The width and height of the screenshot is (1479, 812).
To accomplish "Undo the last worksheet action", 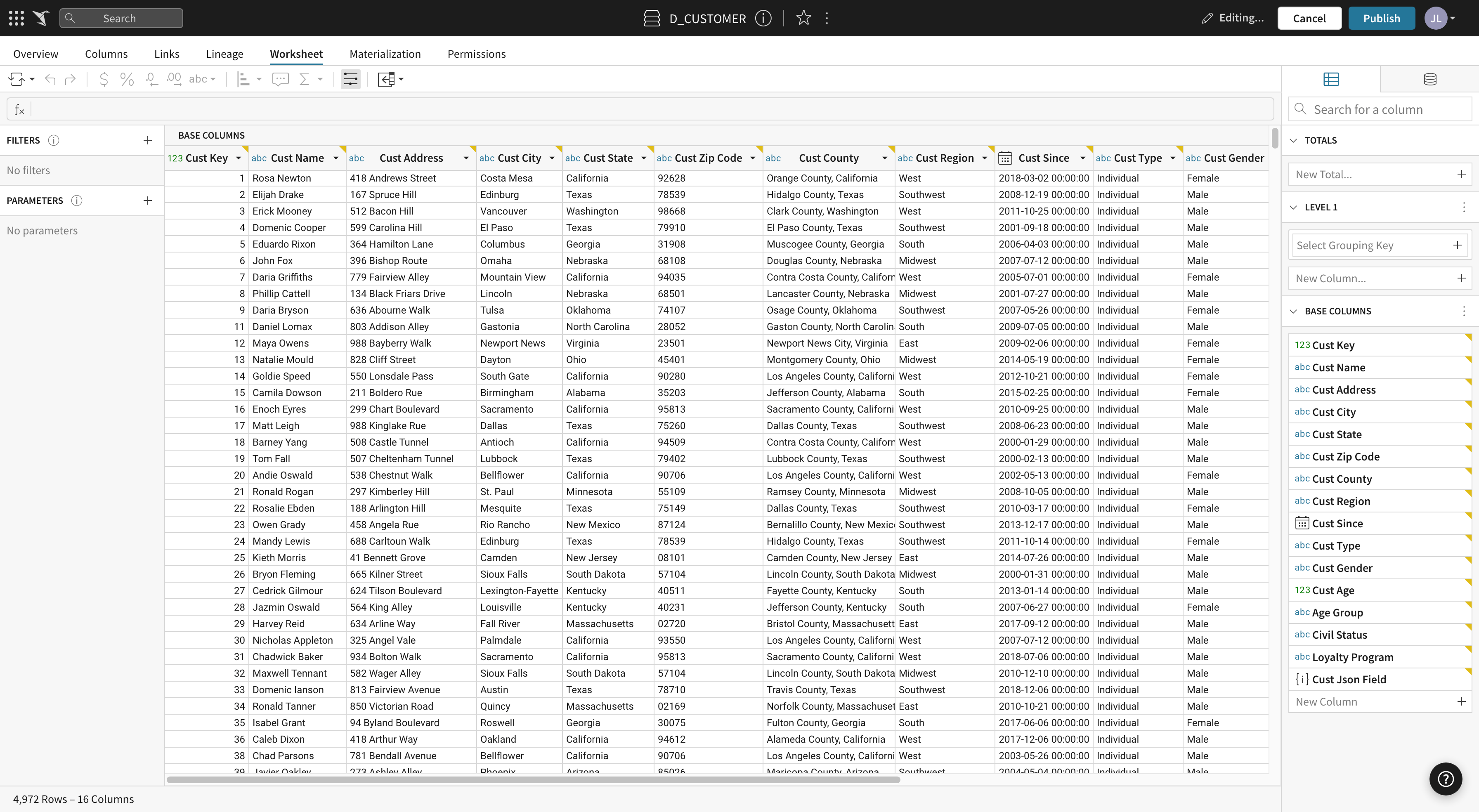I will point(50,79).
